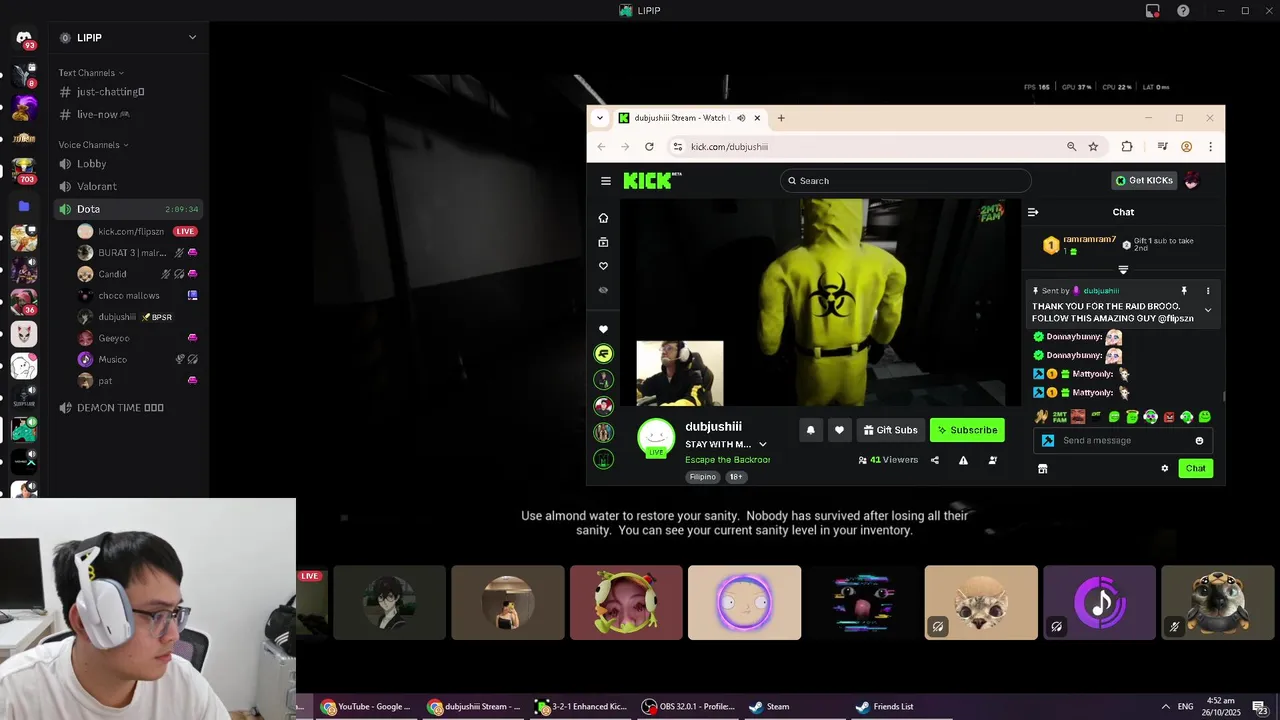Select the purple music note participant tile
This screenshot has width=1280, height=720.
(1099, 602)
